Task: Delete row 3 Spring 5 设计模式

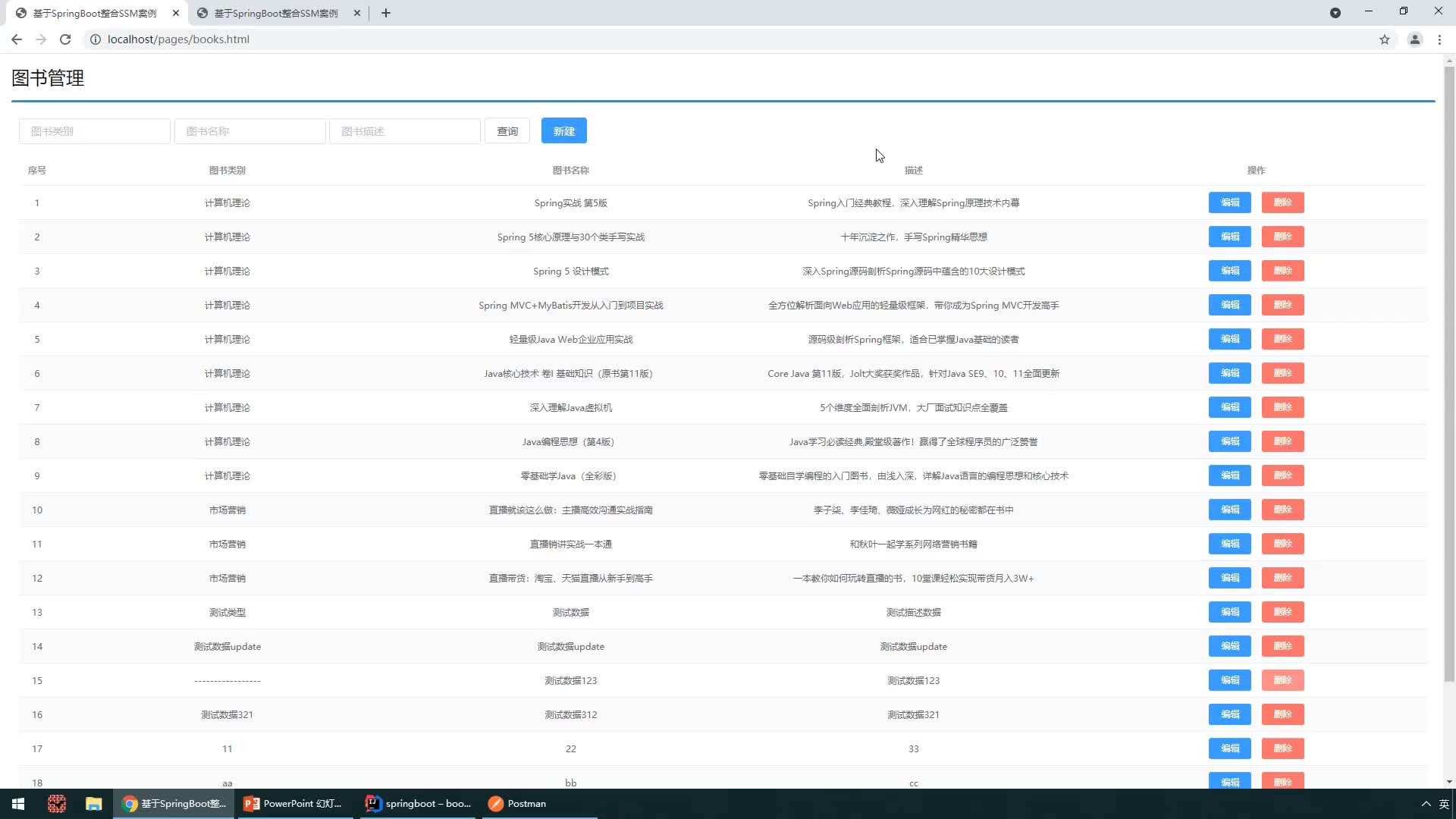Action: coord(1283,271)
